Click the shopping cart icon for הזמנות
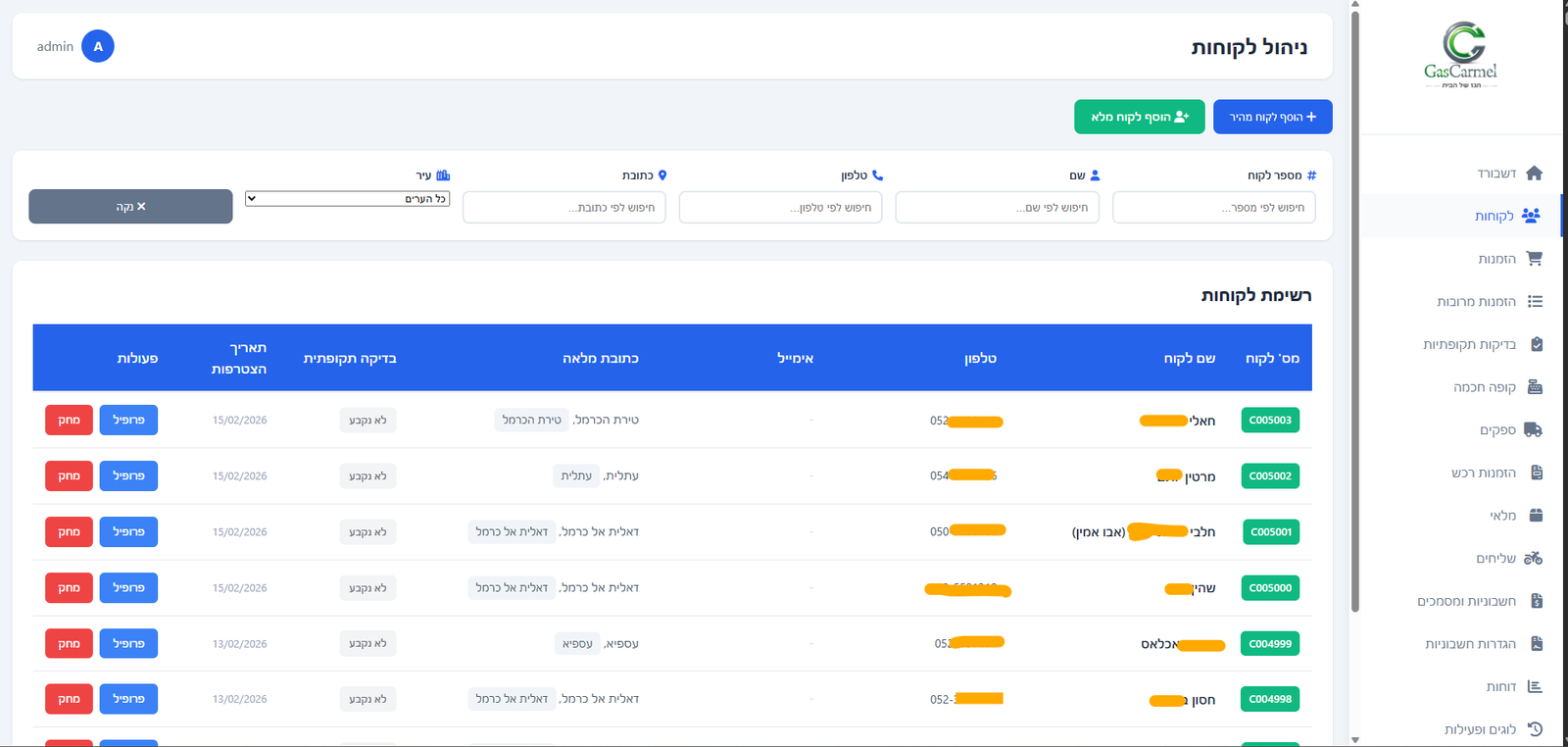 click(x=1534, y=259)
